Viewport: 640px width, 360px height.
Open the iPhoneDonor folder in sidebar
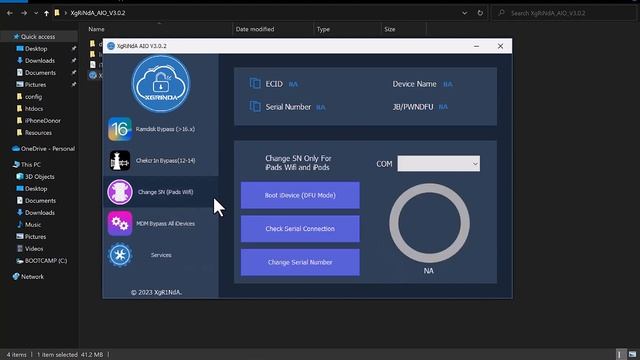coord(42,121)
